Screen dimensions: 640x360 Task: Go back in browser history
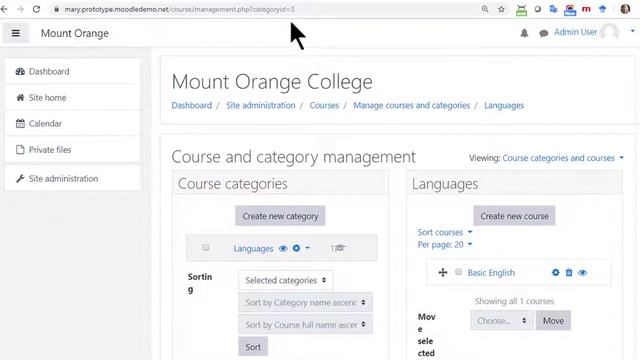click(x=4, y=9)
